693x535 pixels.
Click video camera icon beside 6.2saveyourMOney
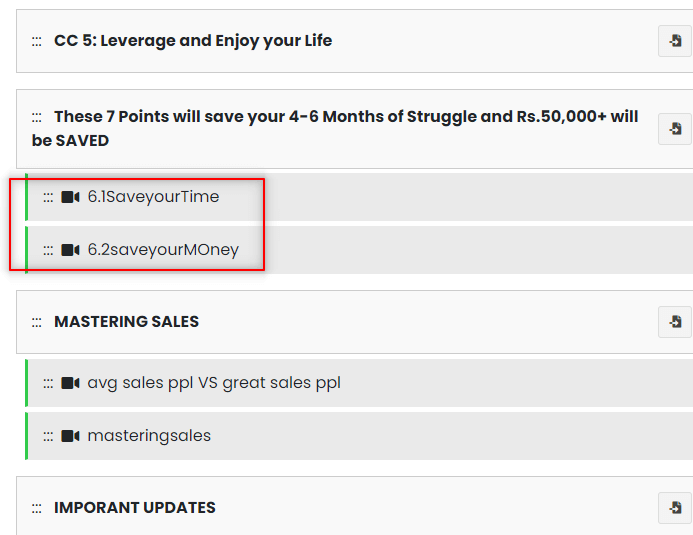coord(70,250)
